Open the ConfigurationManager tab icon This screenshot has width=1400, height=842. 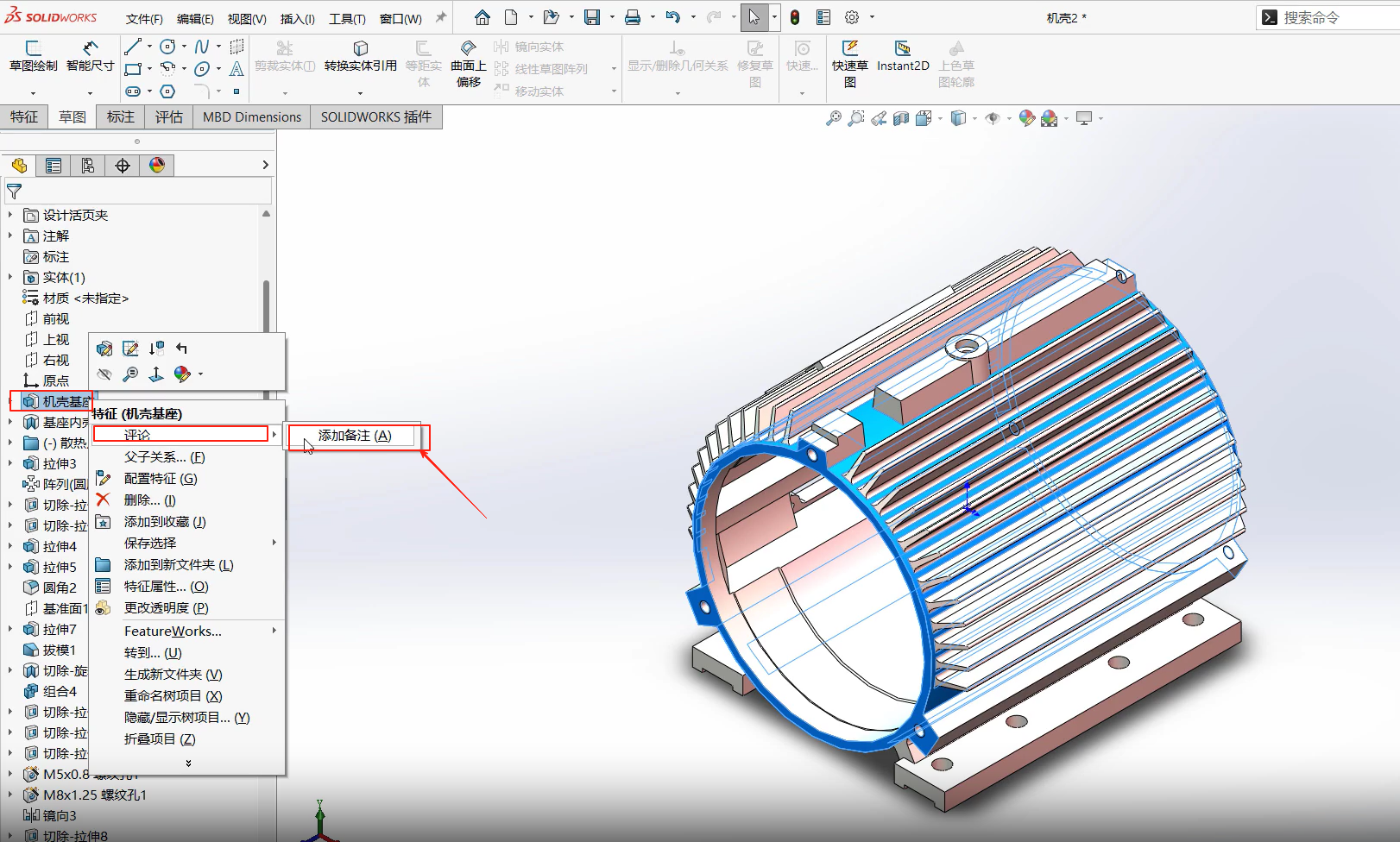(x=87, y=166)
